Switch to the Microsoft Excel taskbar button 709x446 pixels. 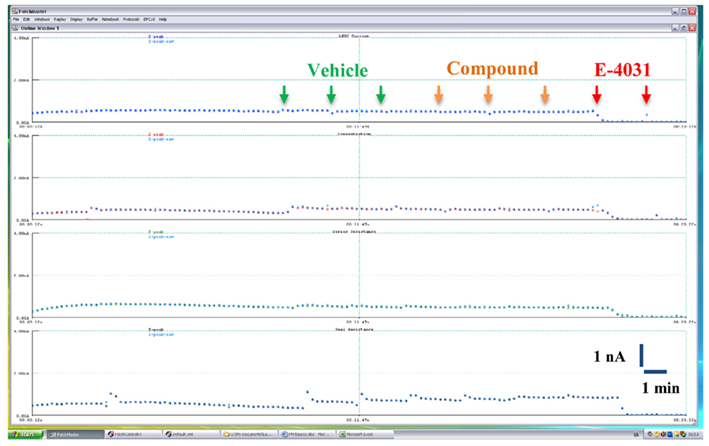[x=365, y=434]
